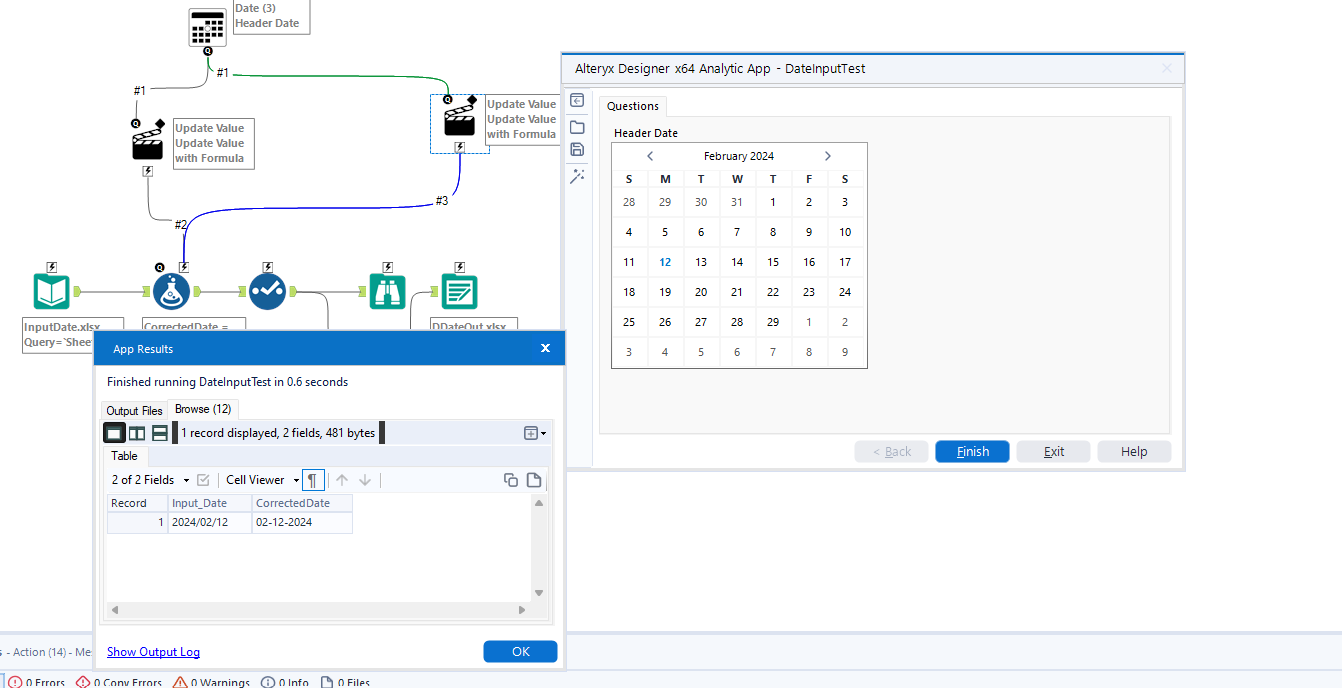Select February 12 in the calendar
Image resolution: width=1342 pixels, height=688 pixels.
pos(664,261)
